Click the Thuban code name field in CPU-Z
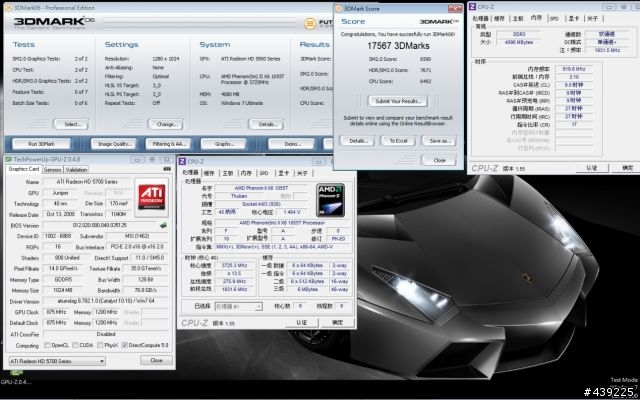Image resolution: width=640 pixels, height=400 pixels. (x=239, y=196)
